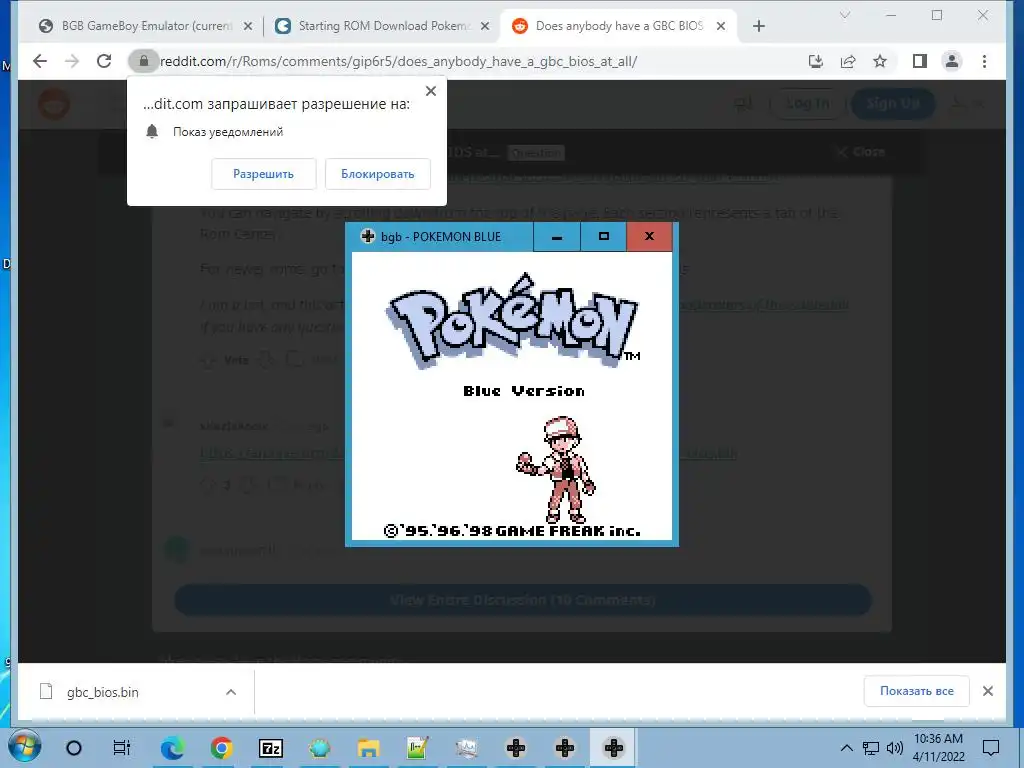
Task: Switch to the first bgb taskbar window
Action: click(516, 748)
